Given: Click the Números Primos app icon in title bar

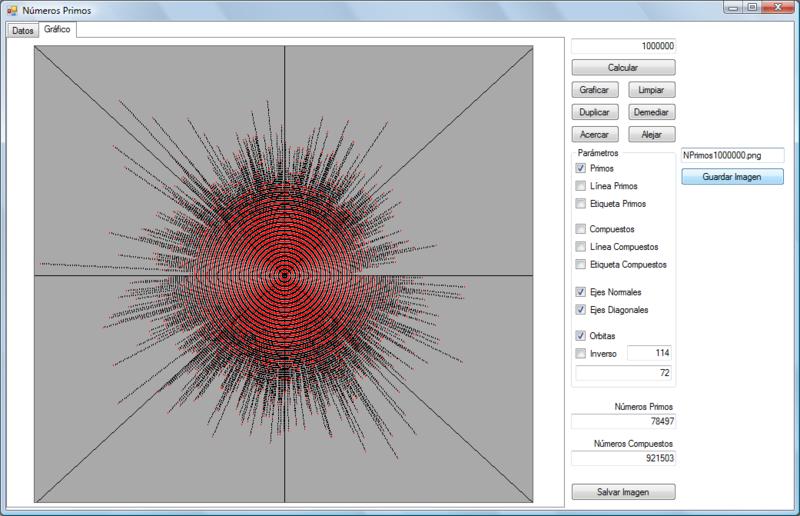Looking at the screenshot, I should tap(12, 9).
